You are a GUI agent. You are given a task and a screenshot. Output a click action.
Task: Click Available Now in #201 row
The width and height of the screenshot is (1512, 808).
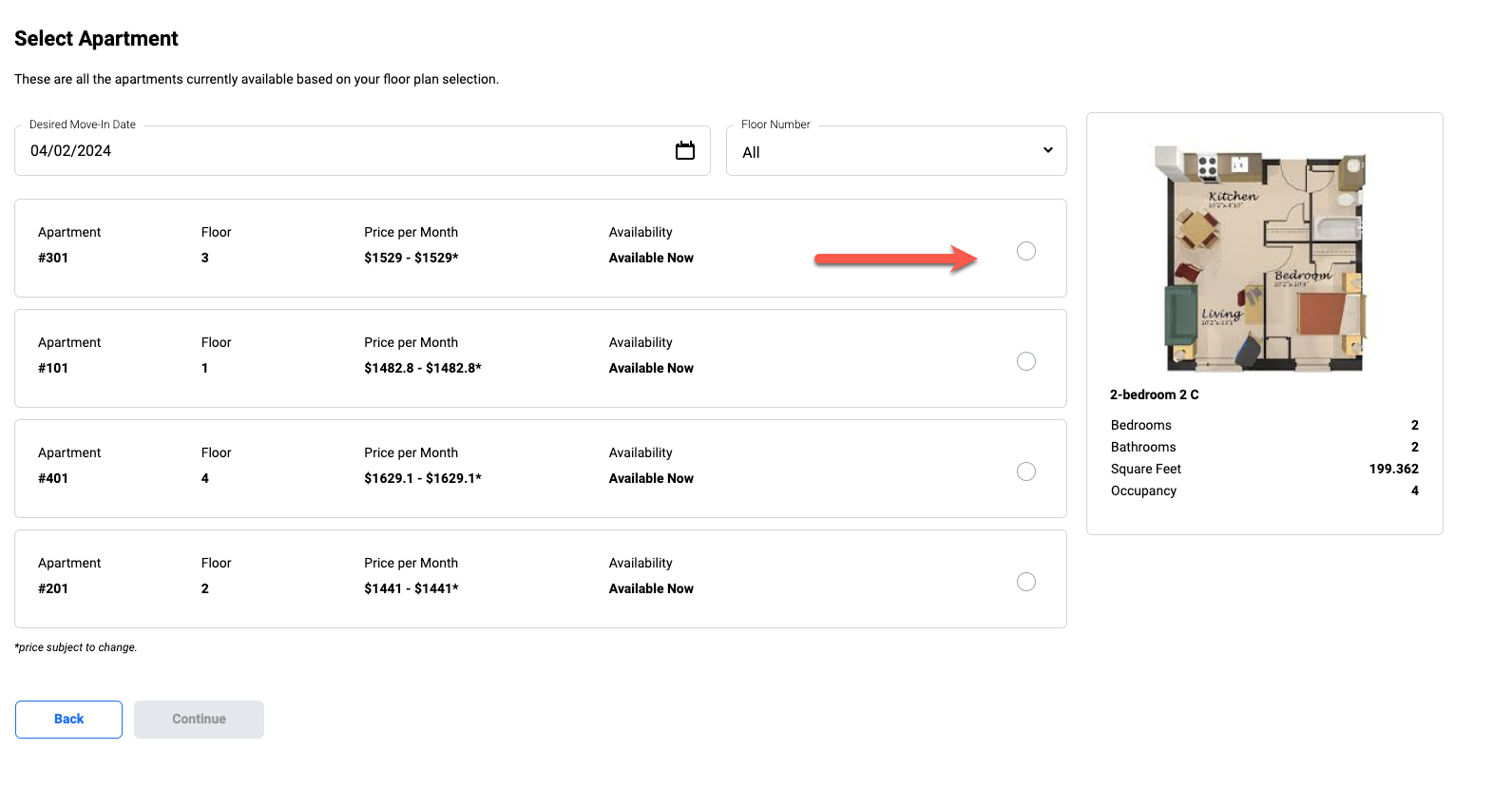point(651,588)
